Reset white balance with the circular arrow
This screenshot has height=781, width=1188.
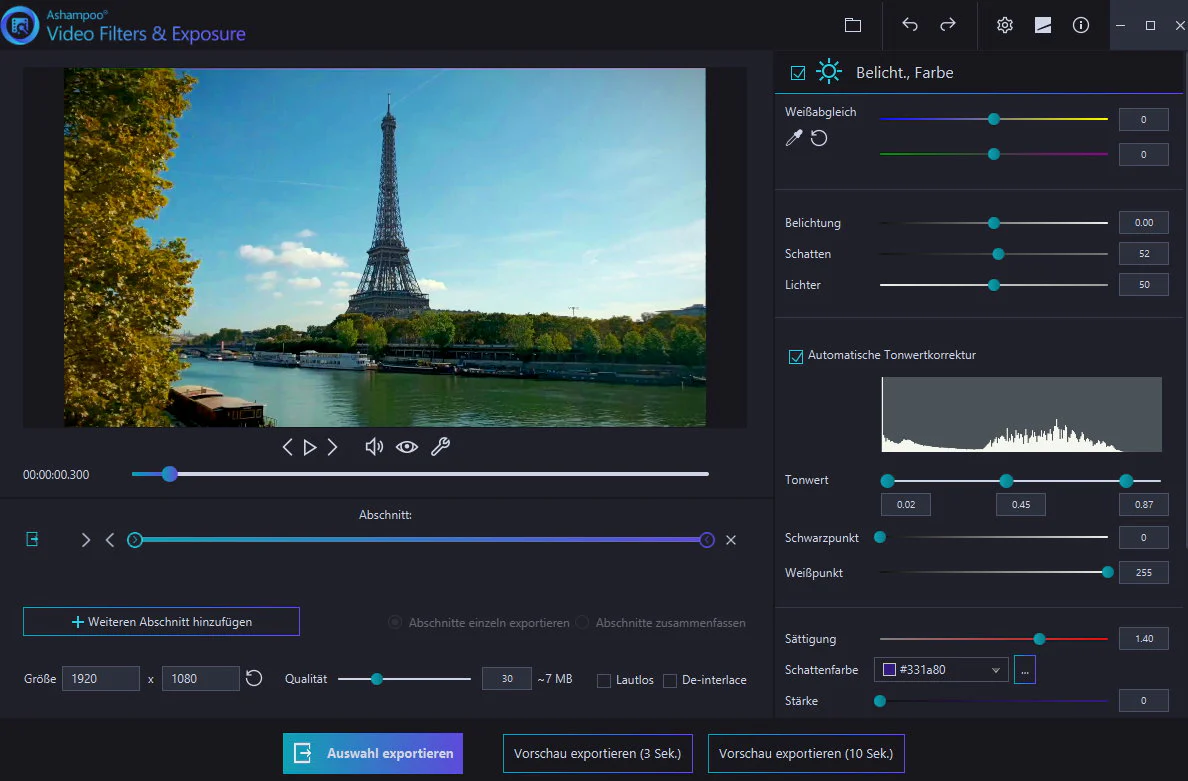819,138
